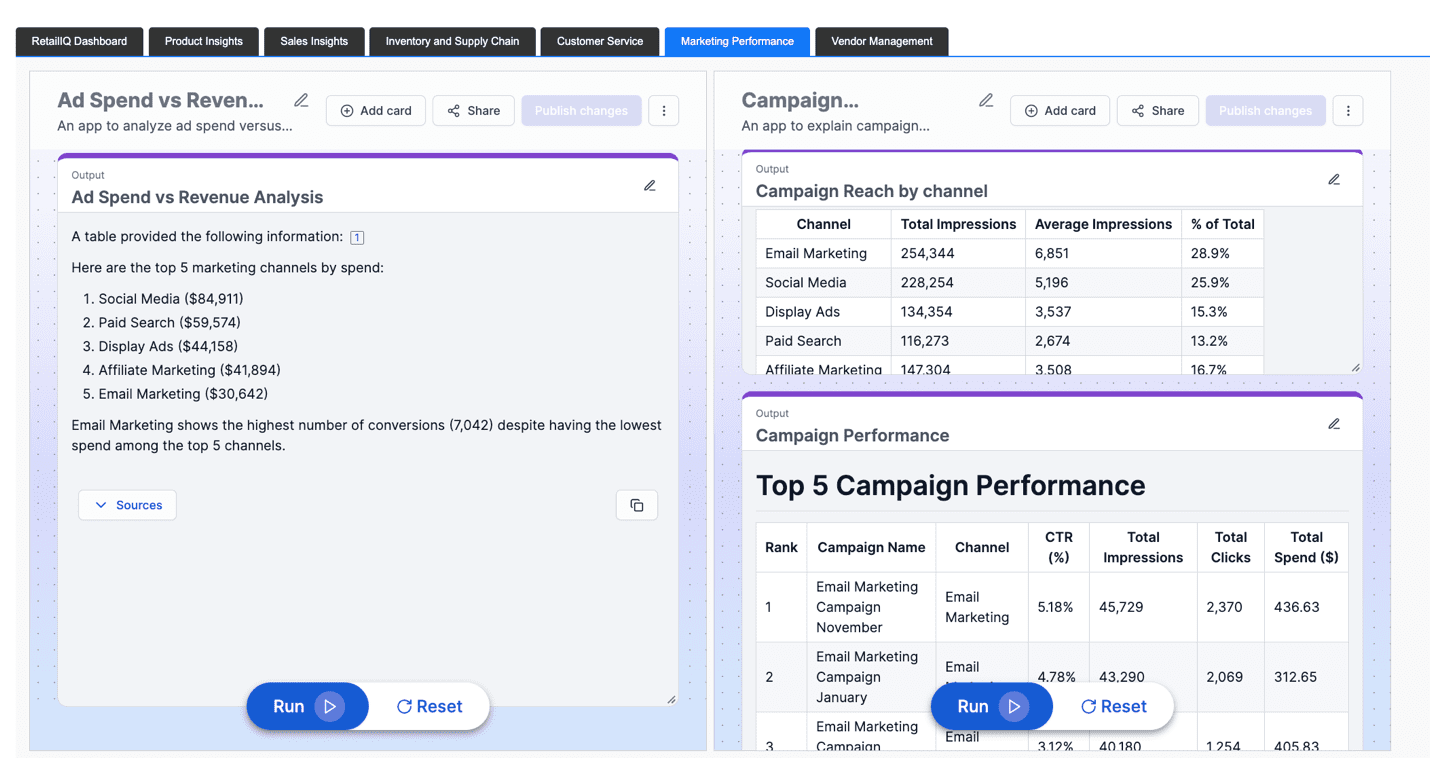Image resolution: width=1430 pixels, height=758 pixels.
Task: Open the Vendor Management tab
Action: [x=882, y=41]
